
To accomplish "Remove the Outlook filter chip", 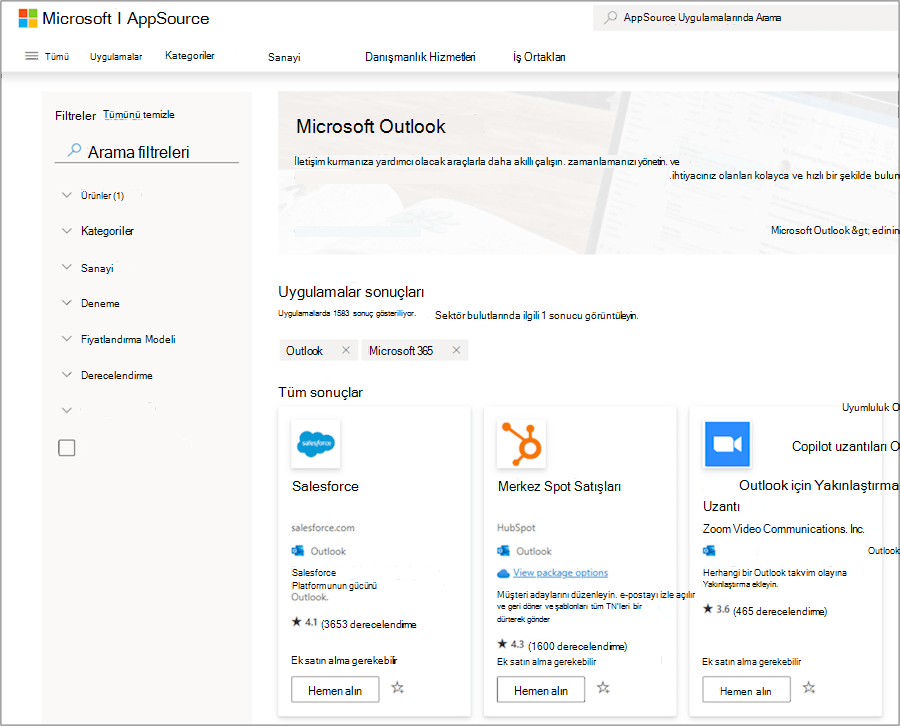I will (346, 350).
